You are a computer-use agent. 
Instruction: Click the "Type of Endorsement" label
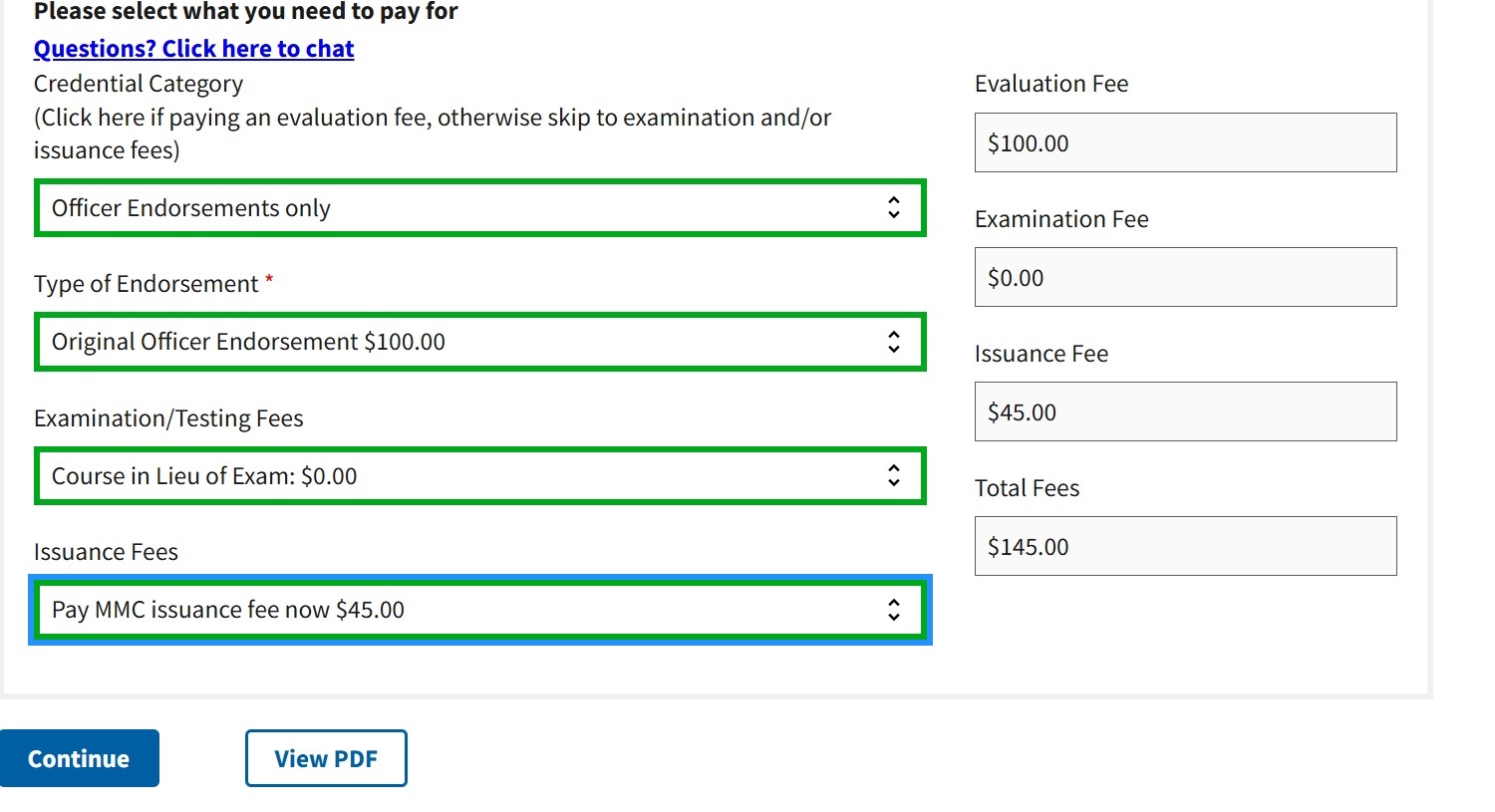point(146,284)
